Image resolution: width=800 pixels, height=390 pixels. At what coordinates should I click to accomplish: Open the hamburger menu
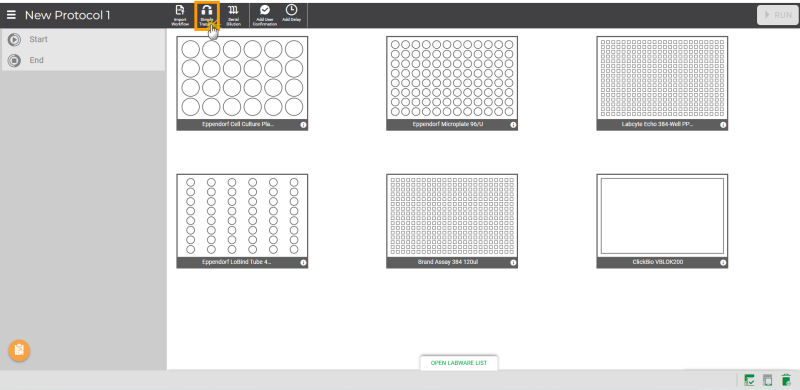click(11, 15)
